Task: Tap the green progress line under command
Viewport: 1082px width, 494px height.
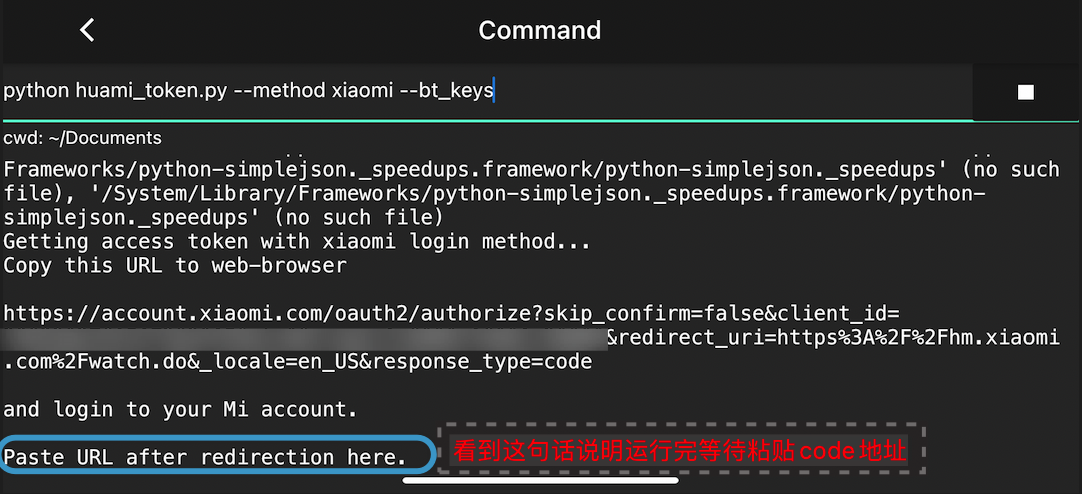Action: point(486,120)
